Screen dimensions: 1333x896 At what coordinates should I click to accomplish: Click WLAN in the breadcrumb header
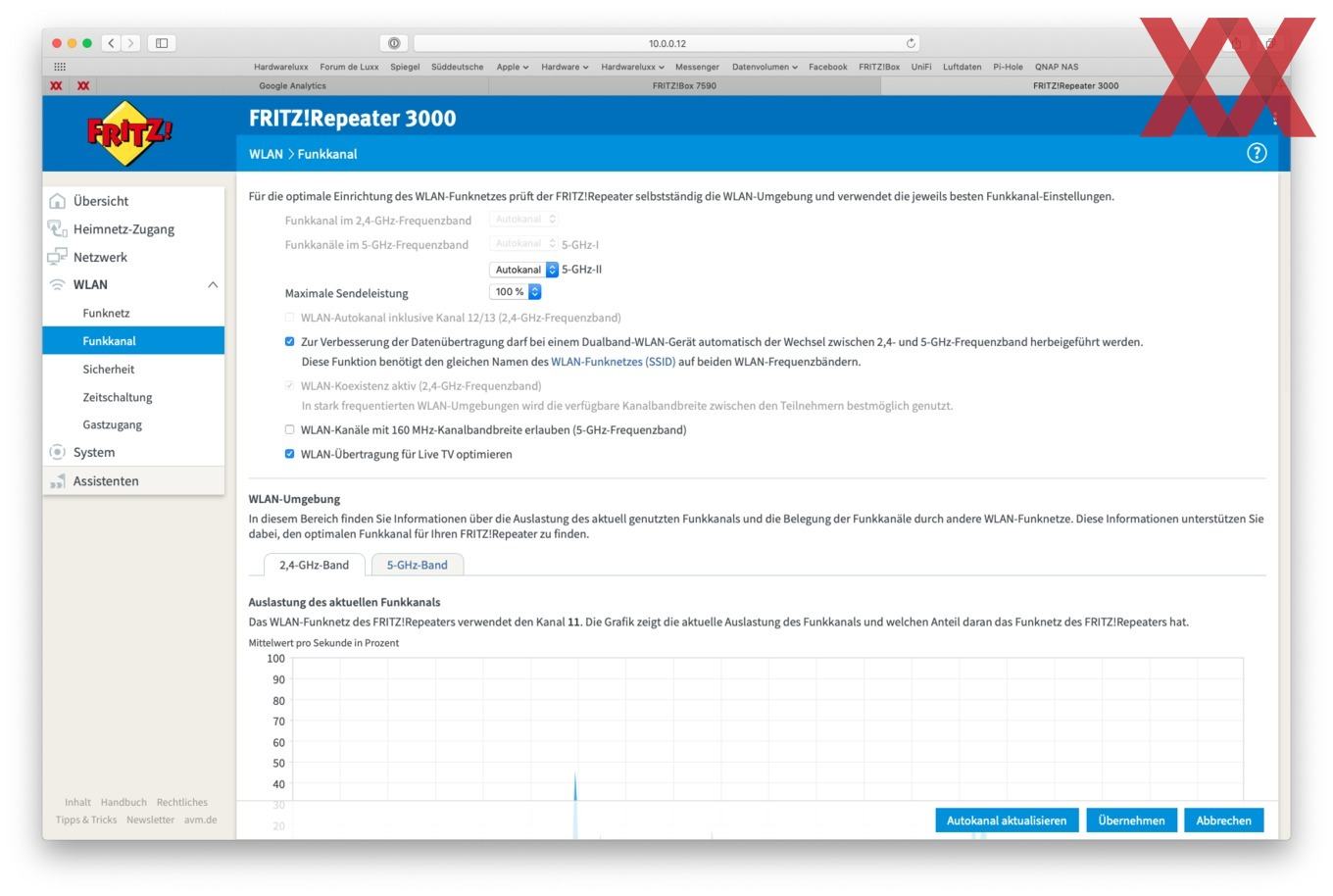tap(266, 154)
